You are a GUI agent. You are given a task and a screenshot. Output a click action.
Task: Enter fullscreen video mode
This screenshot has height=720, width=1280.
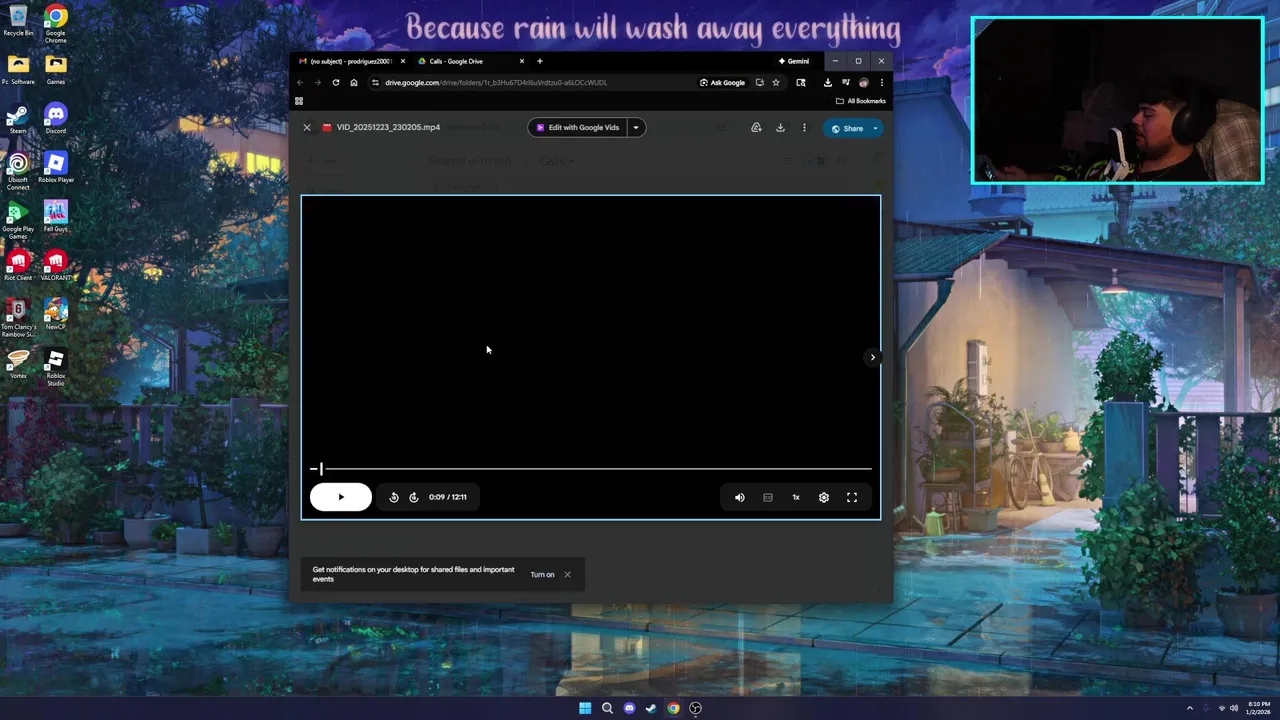pyautogui.click(x=852, y=497)
